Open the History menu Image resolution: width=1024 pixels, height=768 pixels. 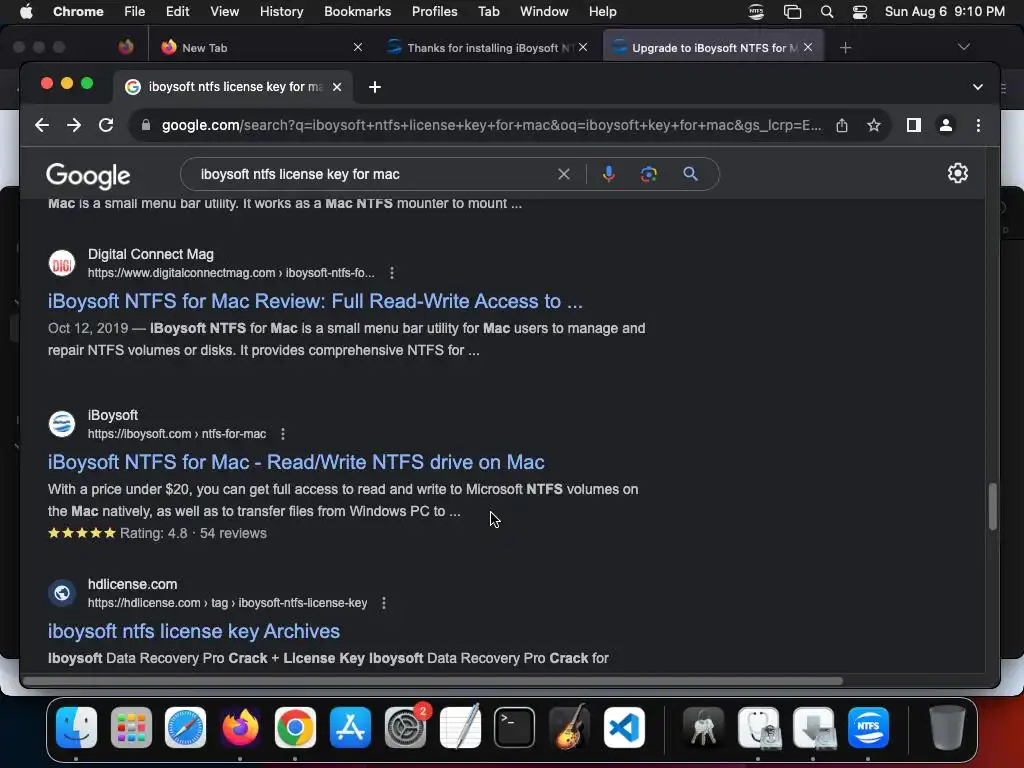click(x=281, y=12)
